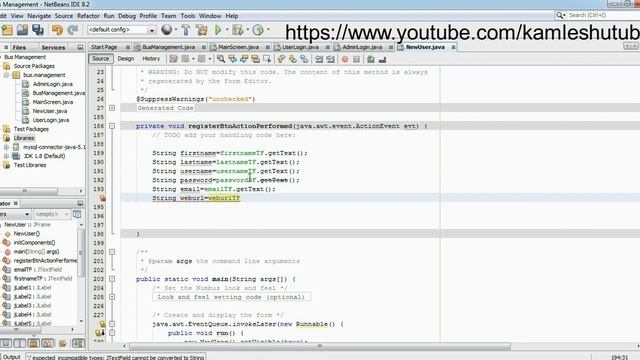Collapse the main method fold on line 203
The image size is (640, 360).
point(112,279)
